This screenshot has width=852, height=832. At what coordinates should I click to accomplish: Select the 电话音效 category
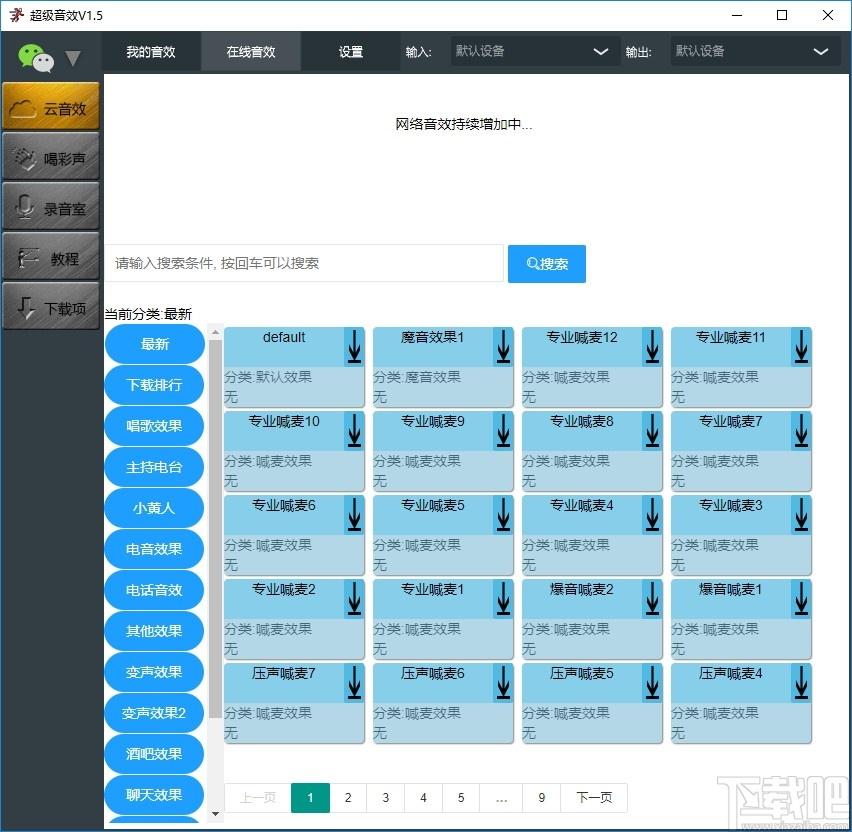[154, 590]
